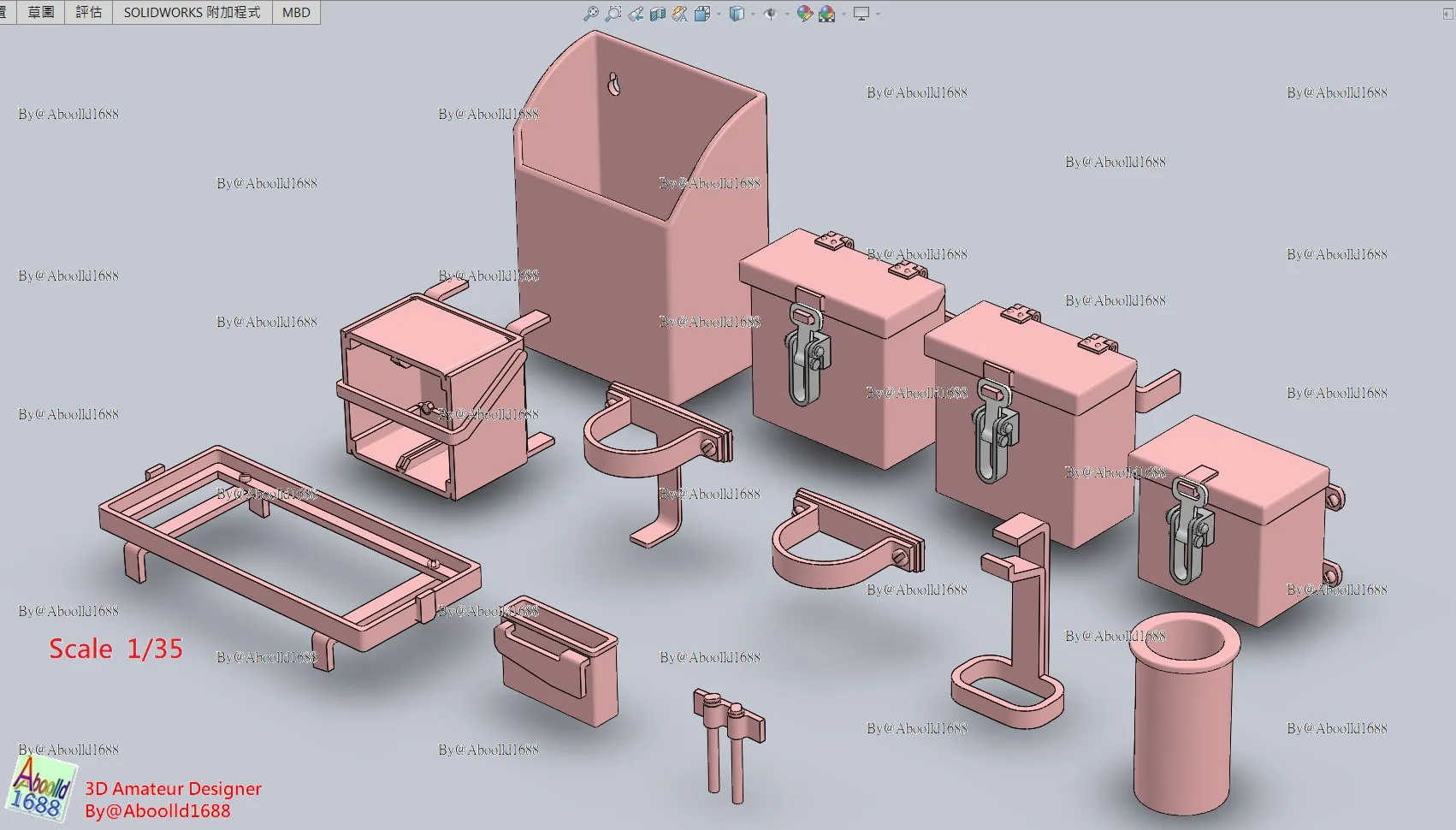The width and height of the screenshot is (1456, 830).
Task: Toggle the Hide/Show Items eye icon
Action: point(771,14)
